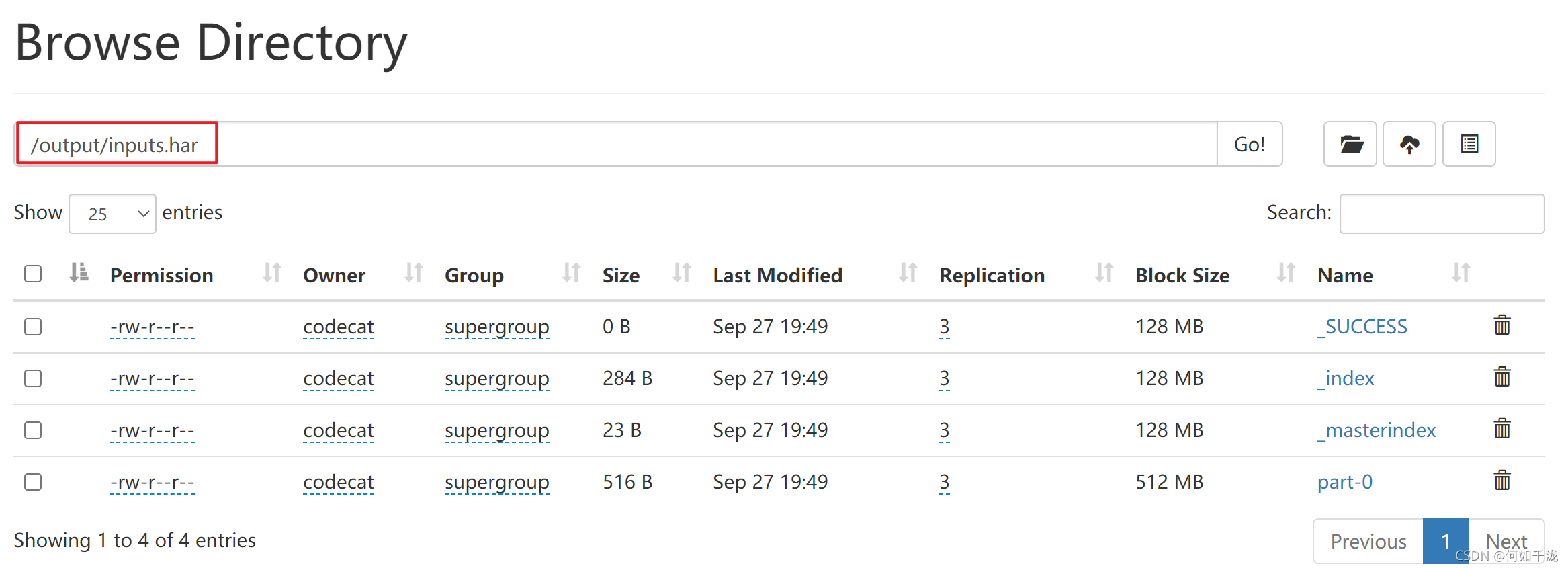The image size is (1568, 568).
Task: Focus the Search input box
Action: pos(1442,214)
